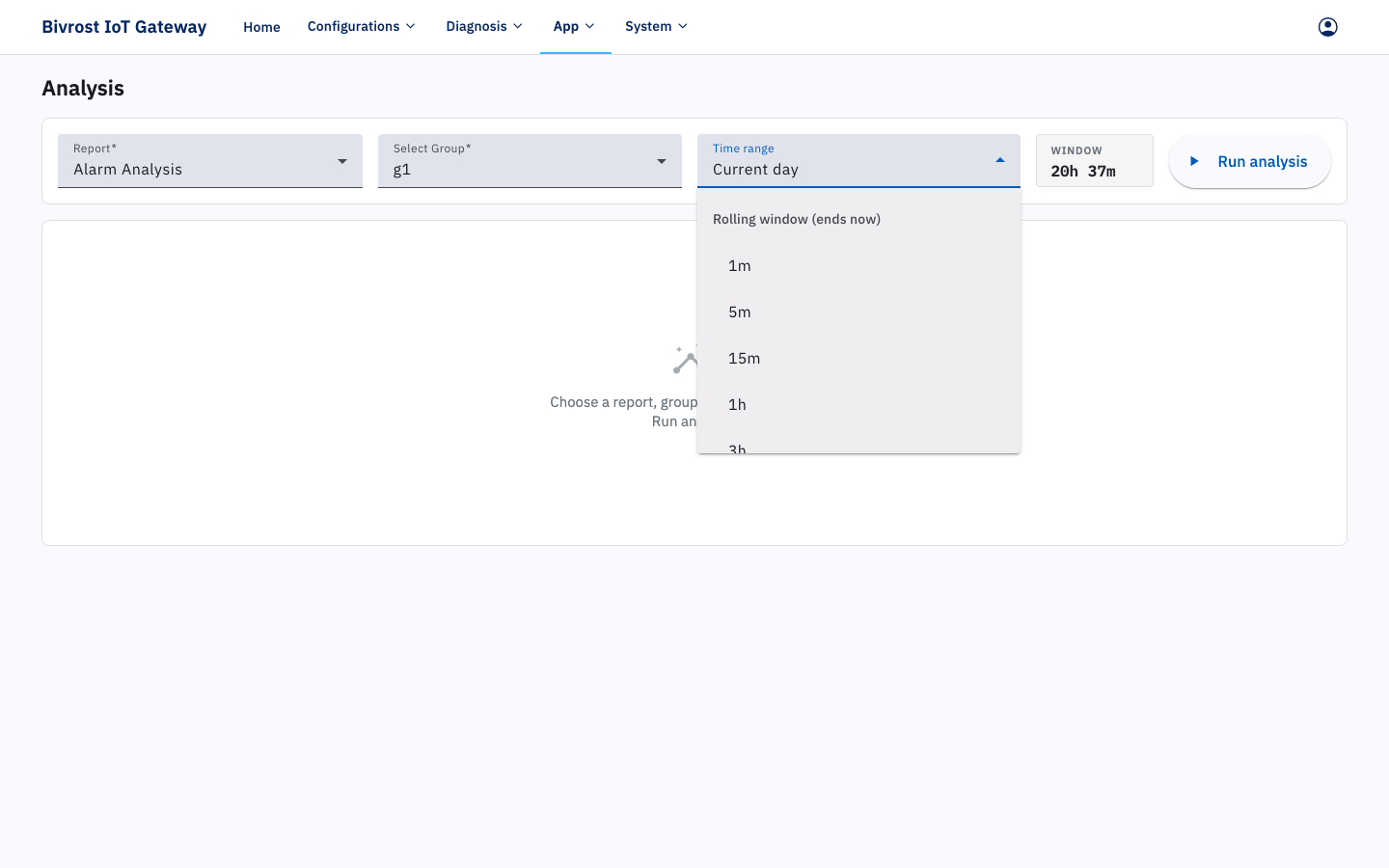The height and width of the screenshot is (868, 1389).
Task: Expand the Configurations menu
Action: [x=362, y=26]
